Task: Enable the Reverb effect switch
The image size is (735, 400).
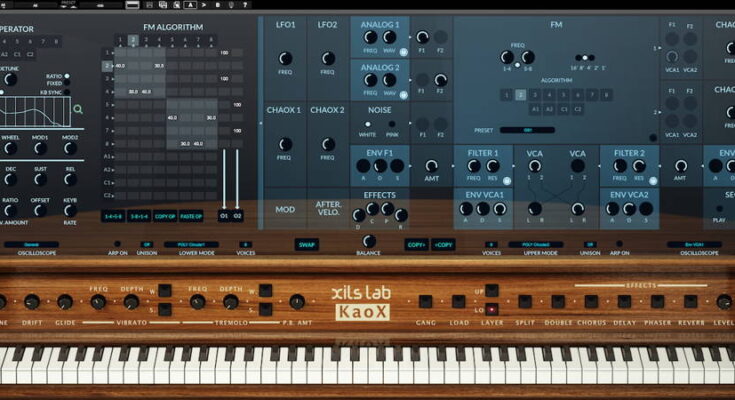Action: click(691, 301)
